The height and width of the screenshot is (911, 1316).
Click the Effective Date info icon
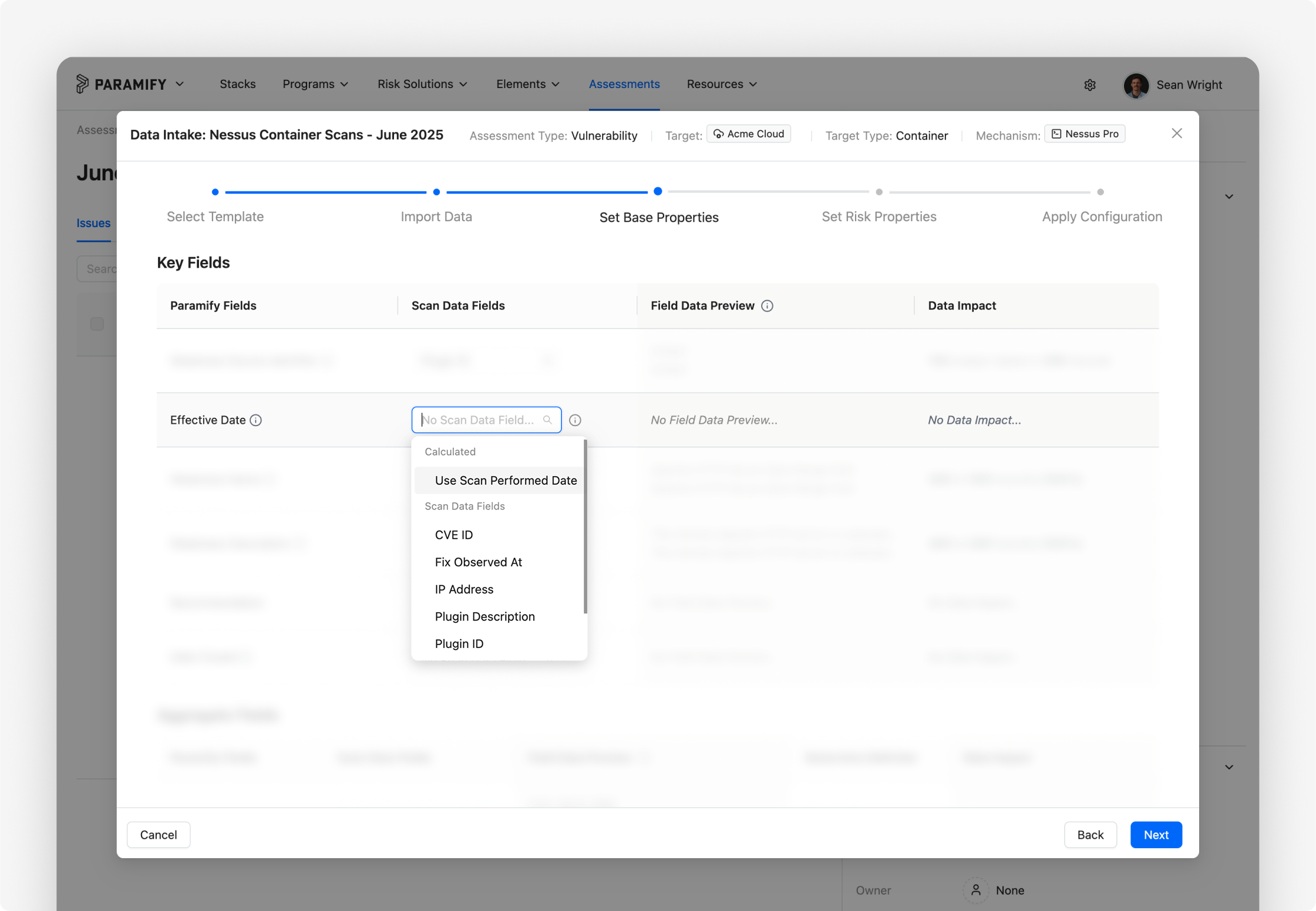pyautogui.click(x=255, y=420)
